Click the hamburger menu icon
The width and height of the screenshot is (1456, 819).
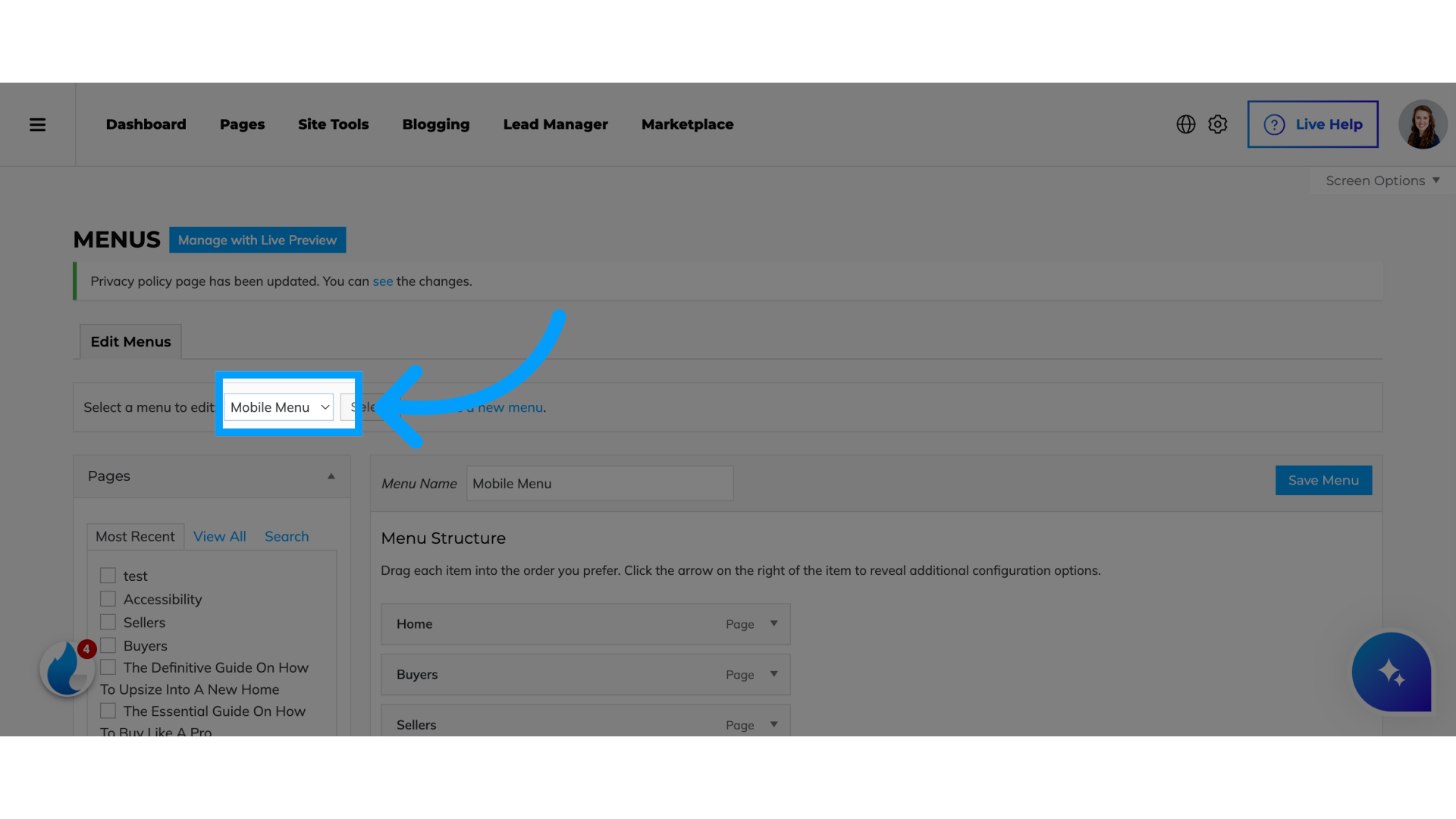[x=37, y=123]
